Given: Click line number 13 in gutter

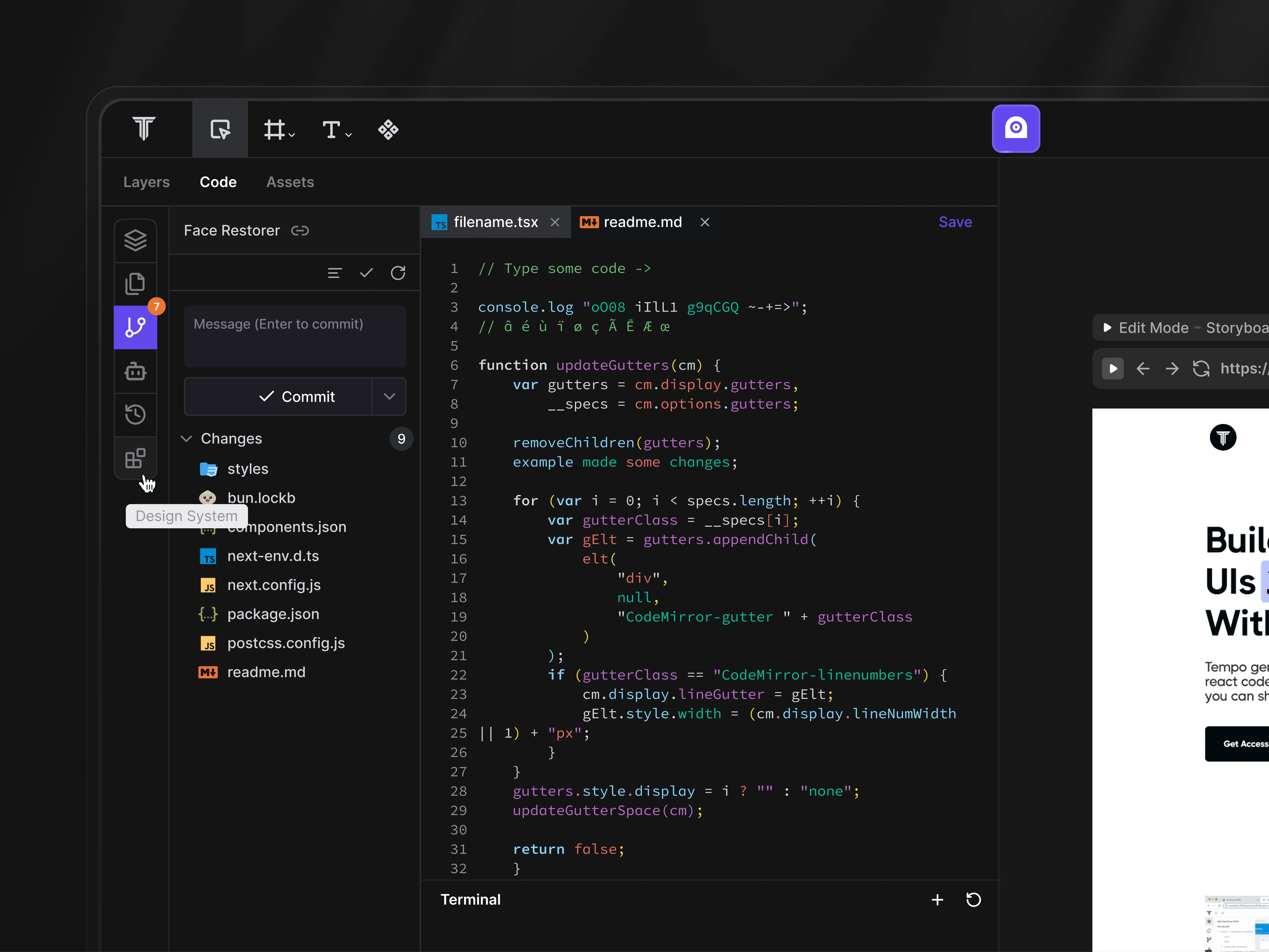Looking at the screenshot, I should tap(458, 501).
